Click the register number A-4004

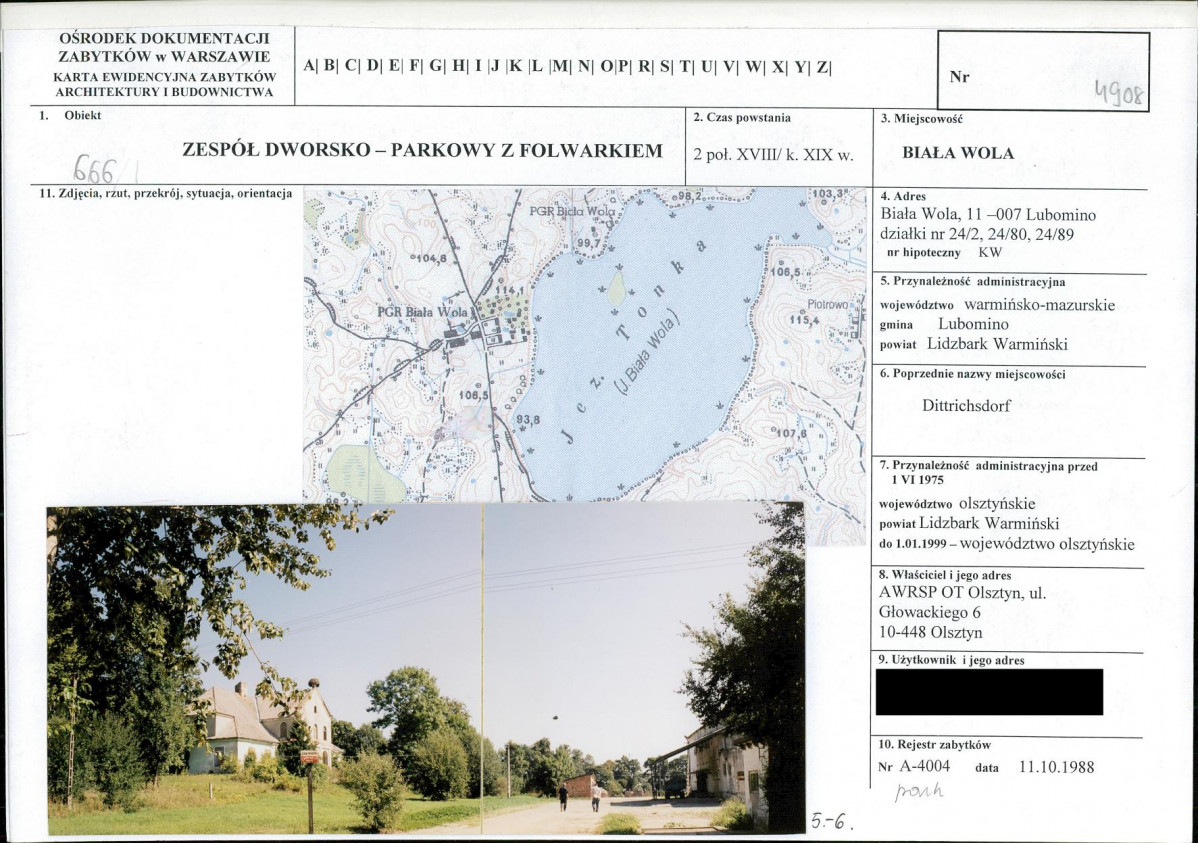pyautogui.click(x=924, y=767)
